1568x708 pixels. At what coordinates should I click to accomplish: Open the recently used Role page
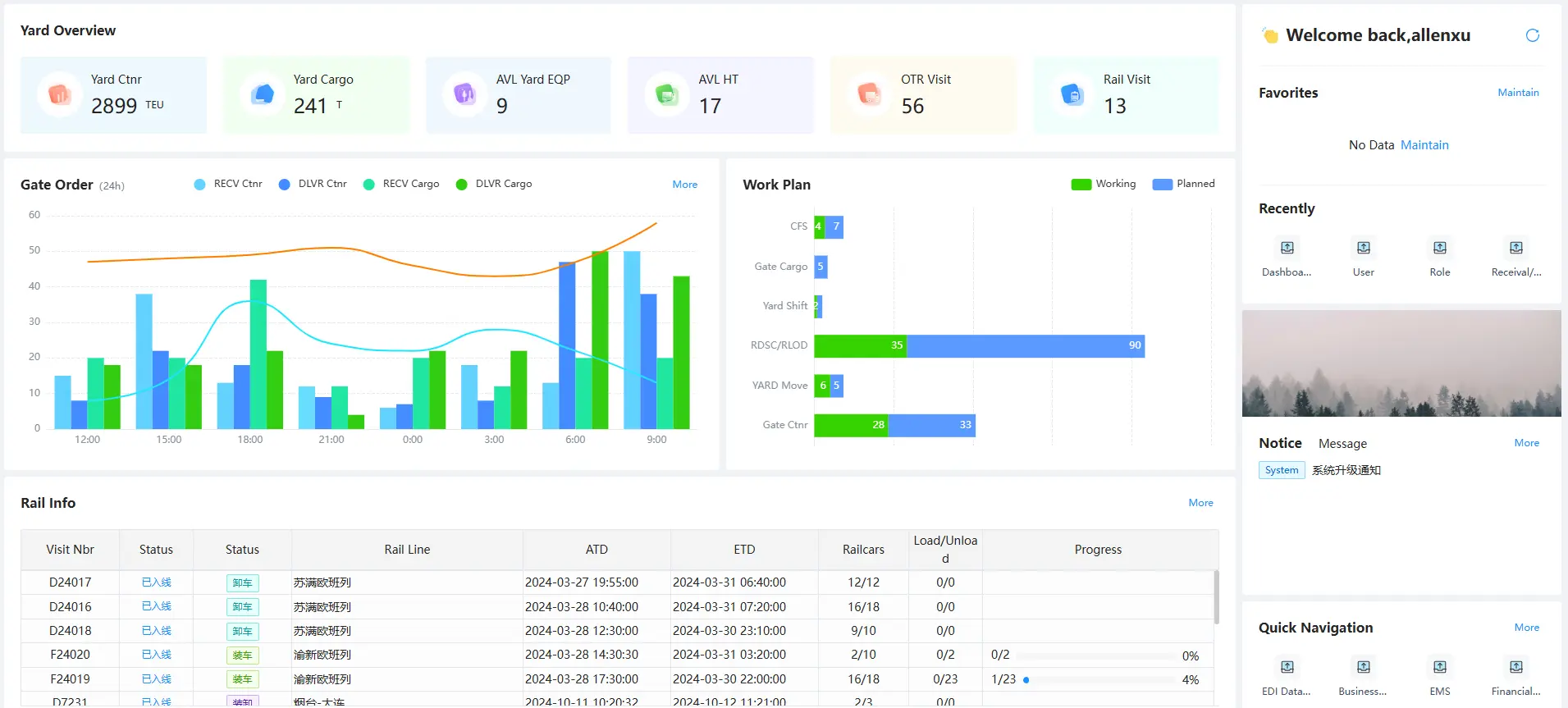(1439, 257)
